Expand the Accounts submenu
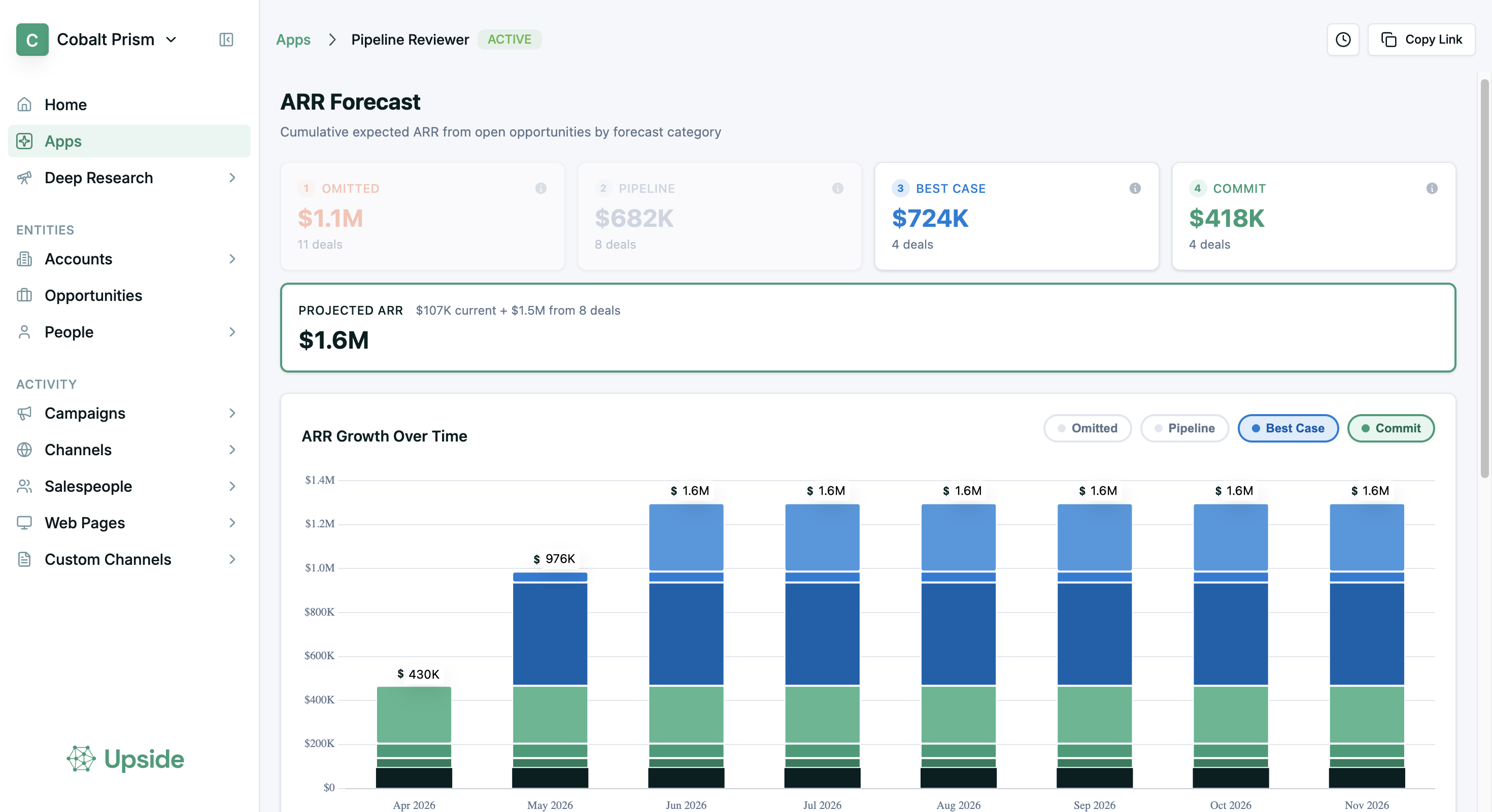 coord(232,258)
